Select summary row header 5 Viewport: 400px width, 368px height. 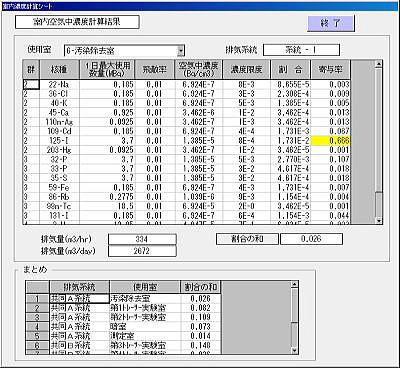coord(37,336)
